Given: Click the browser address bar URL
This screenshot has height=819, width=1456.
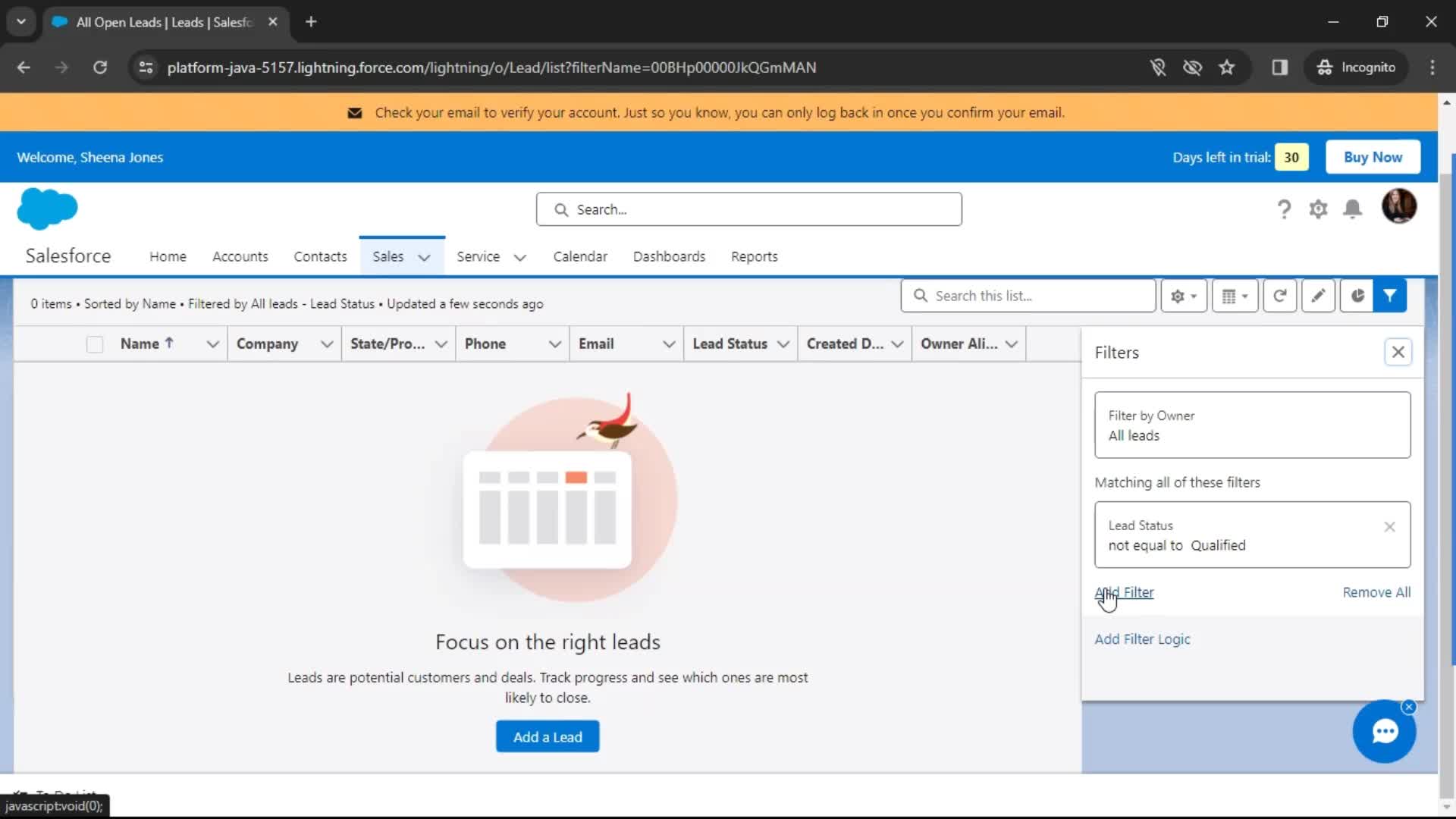Looking at the screenshot, I should click(x=491, y=67).
